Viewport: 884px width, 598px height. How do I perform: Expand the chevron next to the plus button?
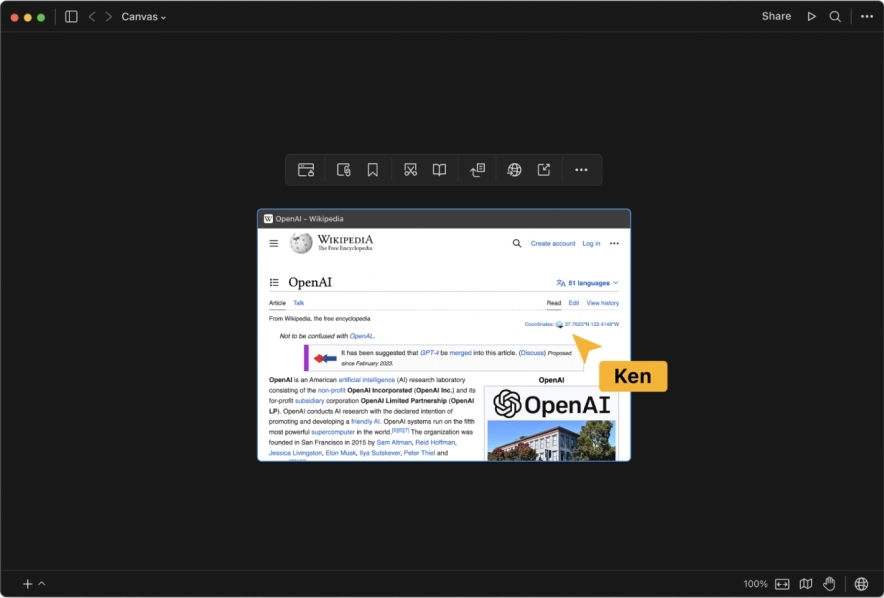click(x=42, y=584)
